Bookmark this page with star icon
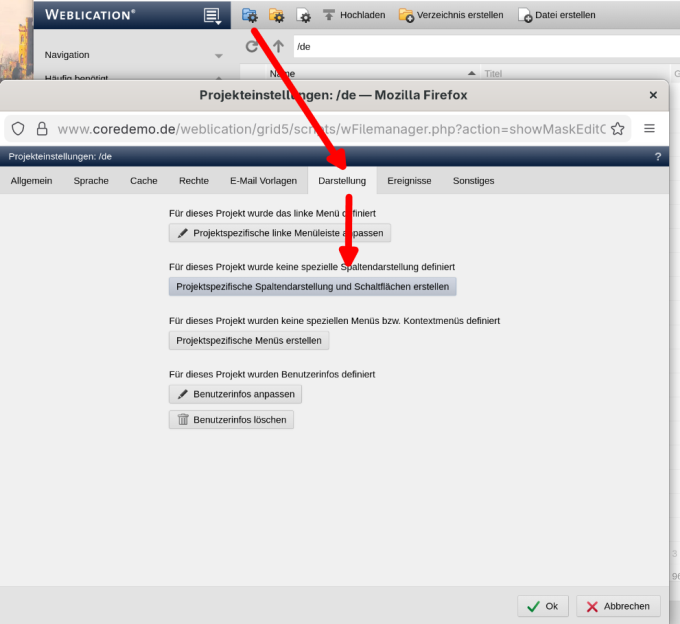The width and height of the screenshot is (680, 624). (618, 129)
